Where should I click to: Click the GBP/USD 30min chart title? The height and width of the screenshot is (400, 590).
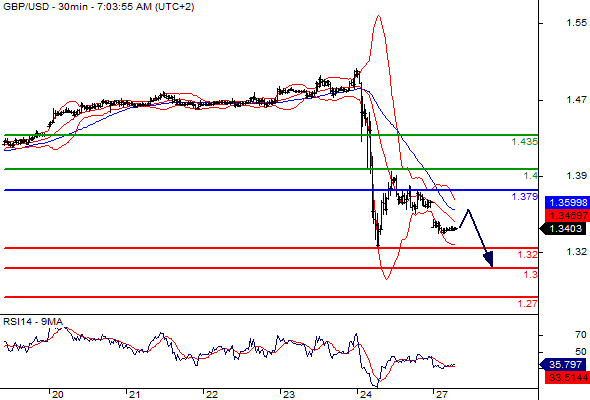pyautogui.click(x=98, y=7)
